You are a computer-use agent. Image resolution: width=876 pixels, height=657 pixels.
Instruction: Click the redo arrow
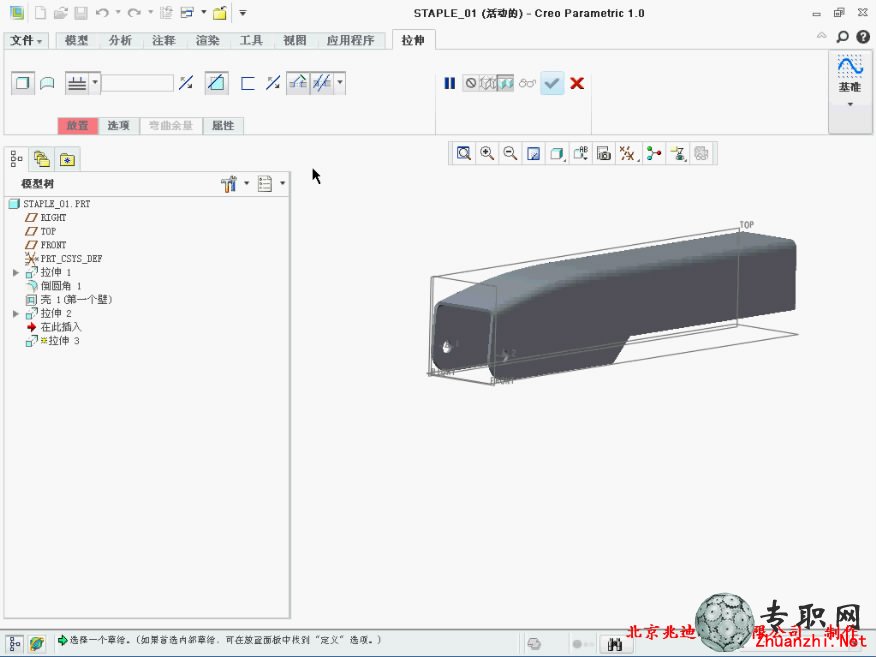point(134,12)
